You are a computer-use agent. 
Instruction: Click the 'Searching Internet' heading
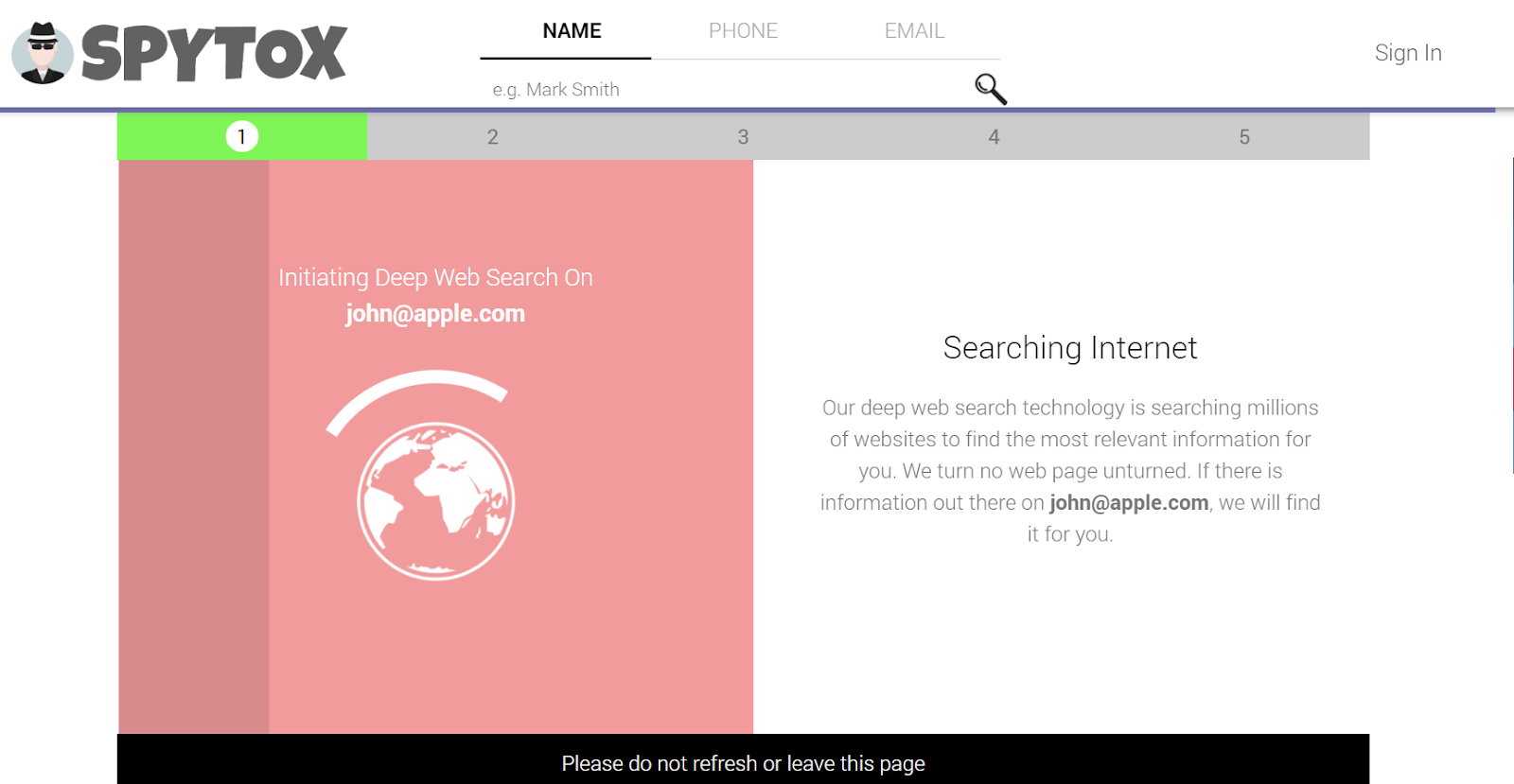click(1070, 348)
